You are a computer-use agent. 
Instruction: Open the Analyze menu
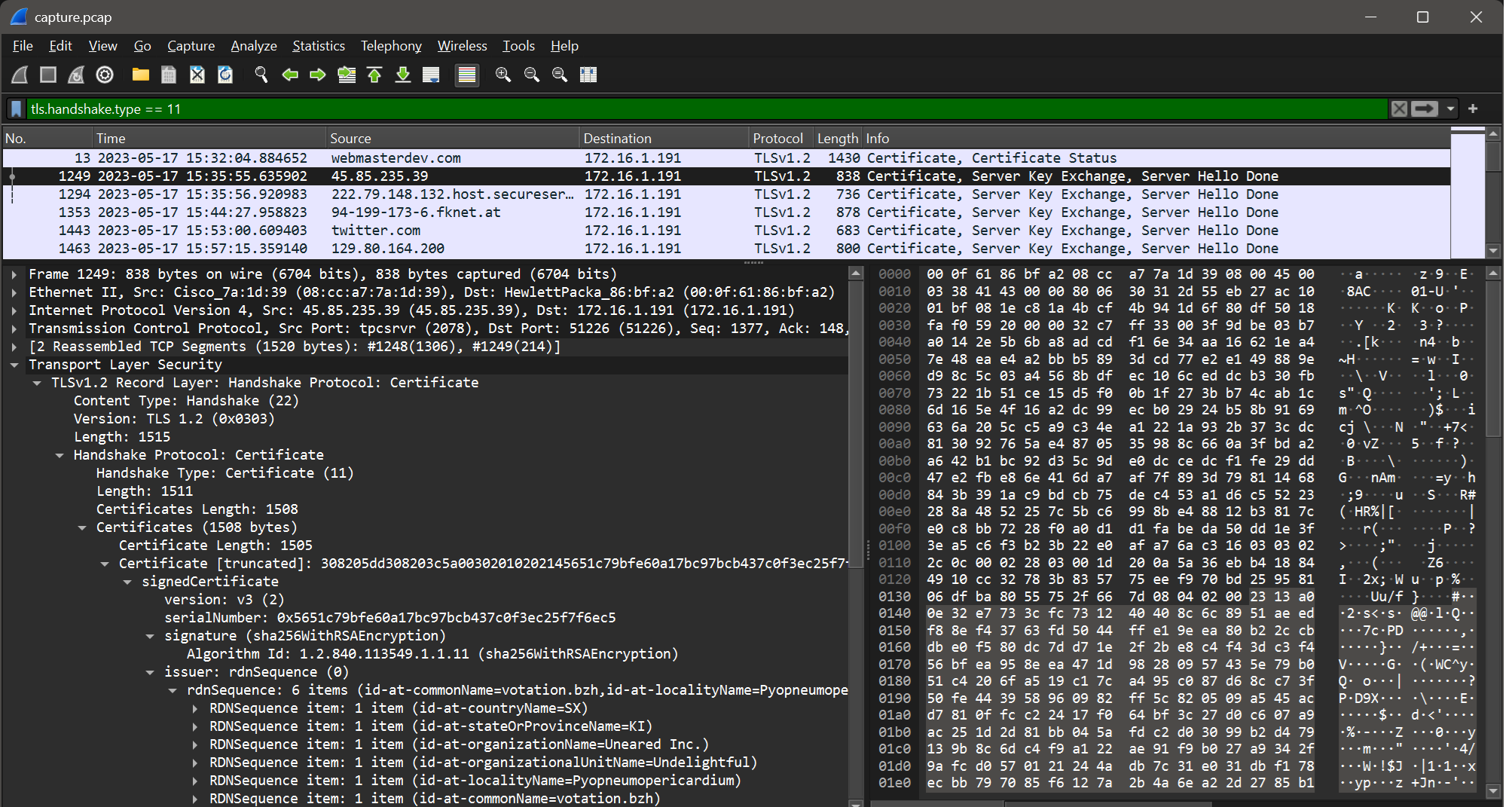pos(253,46)
